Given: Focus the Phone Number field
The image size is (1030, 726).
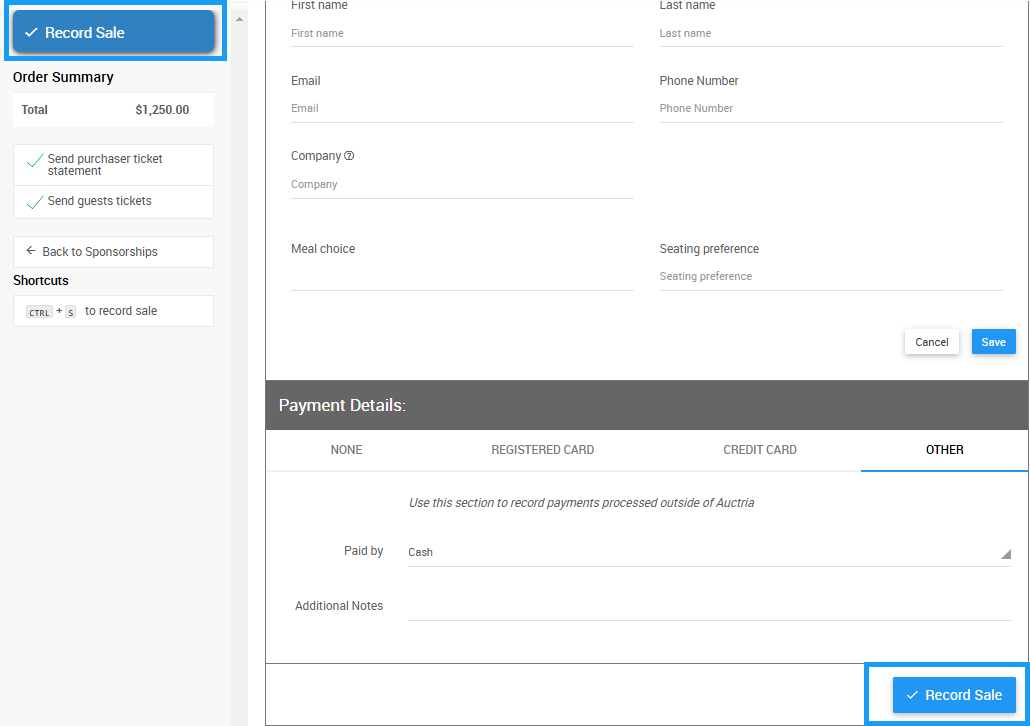Looking at the screenshot, I should click(830, 108).
